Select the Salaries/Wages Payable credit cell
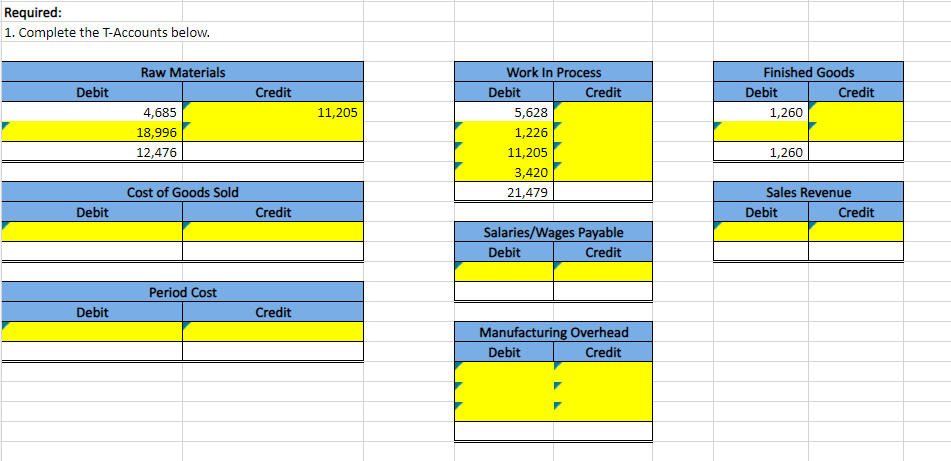 point(603,271)
